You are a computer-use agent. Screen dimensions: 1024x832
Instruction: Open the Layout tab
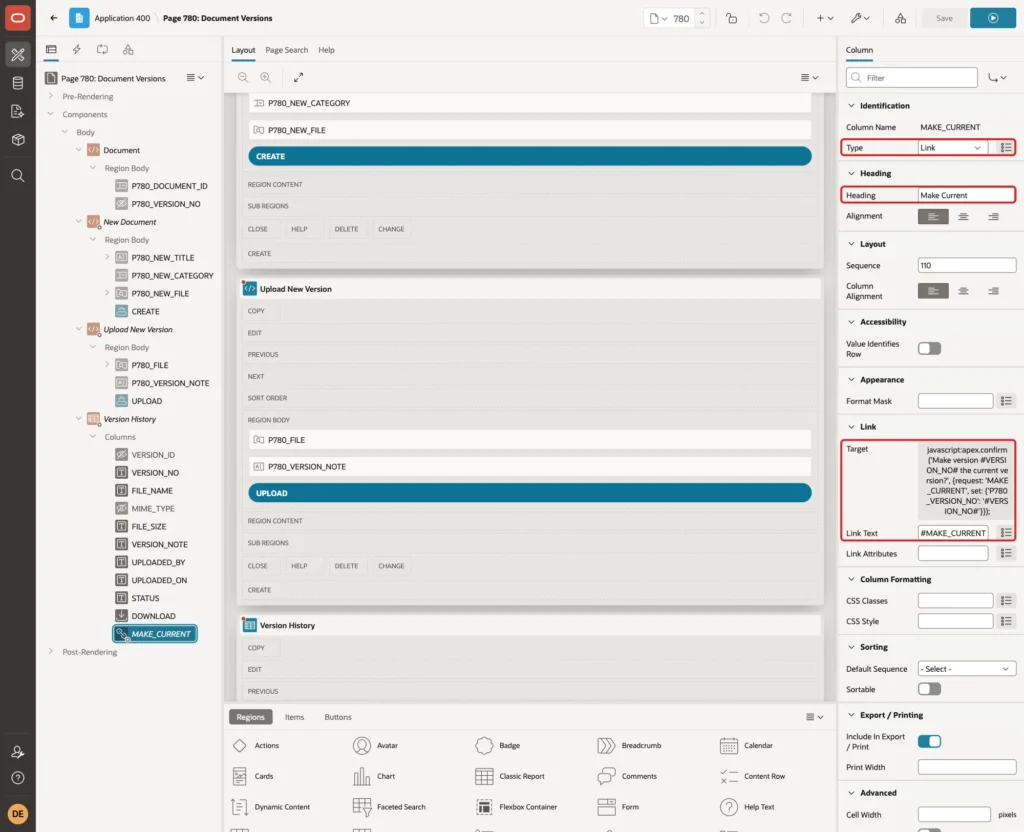pyautogui.click(x=243, y=50)
